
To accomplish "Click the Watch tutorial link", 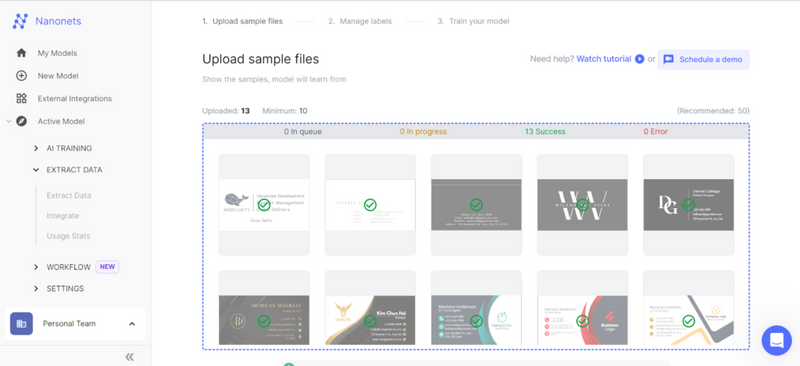I will 604,59.
